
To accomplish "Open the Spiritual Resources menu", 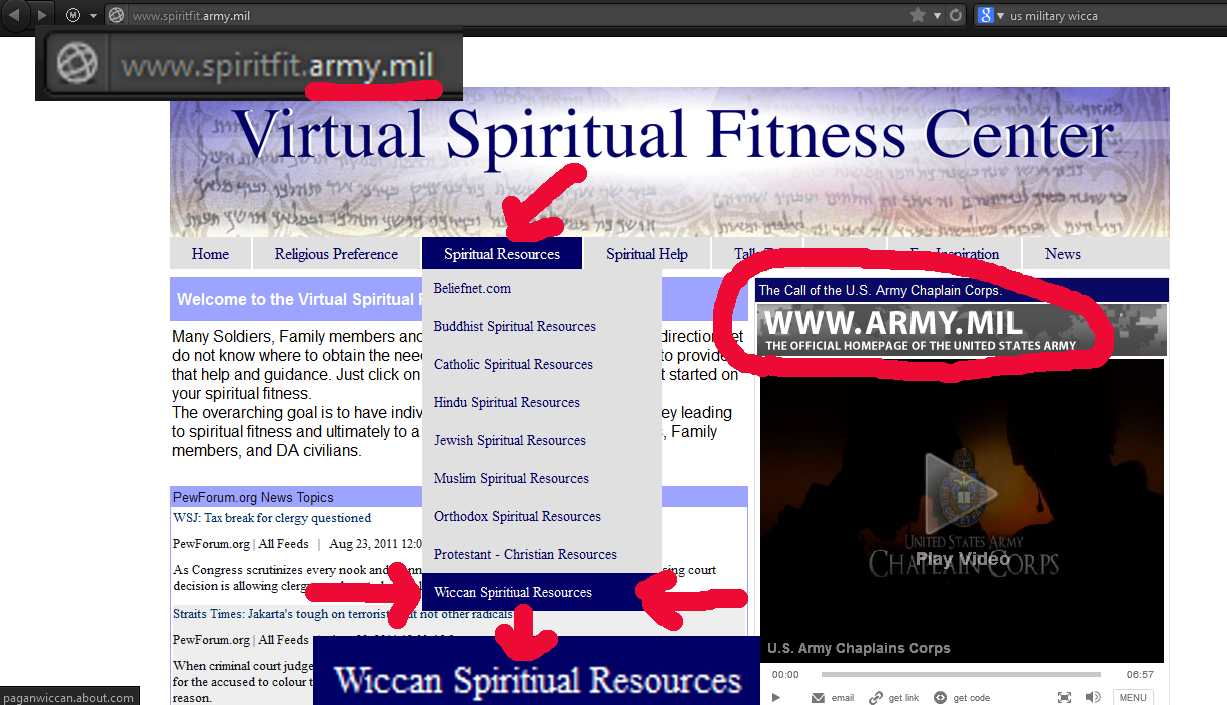I will (502, 254).
